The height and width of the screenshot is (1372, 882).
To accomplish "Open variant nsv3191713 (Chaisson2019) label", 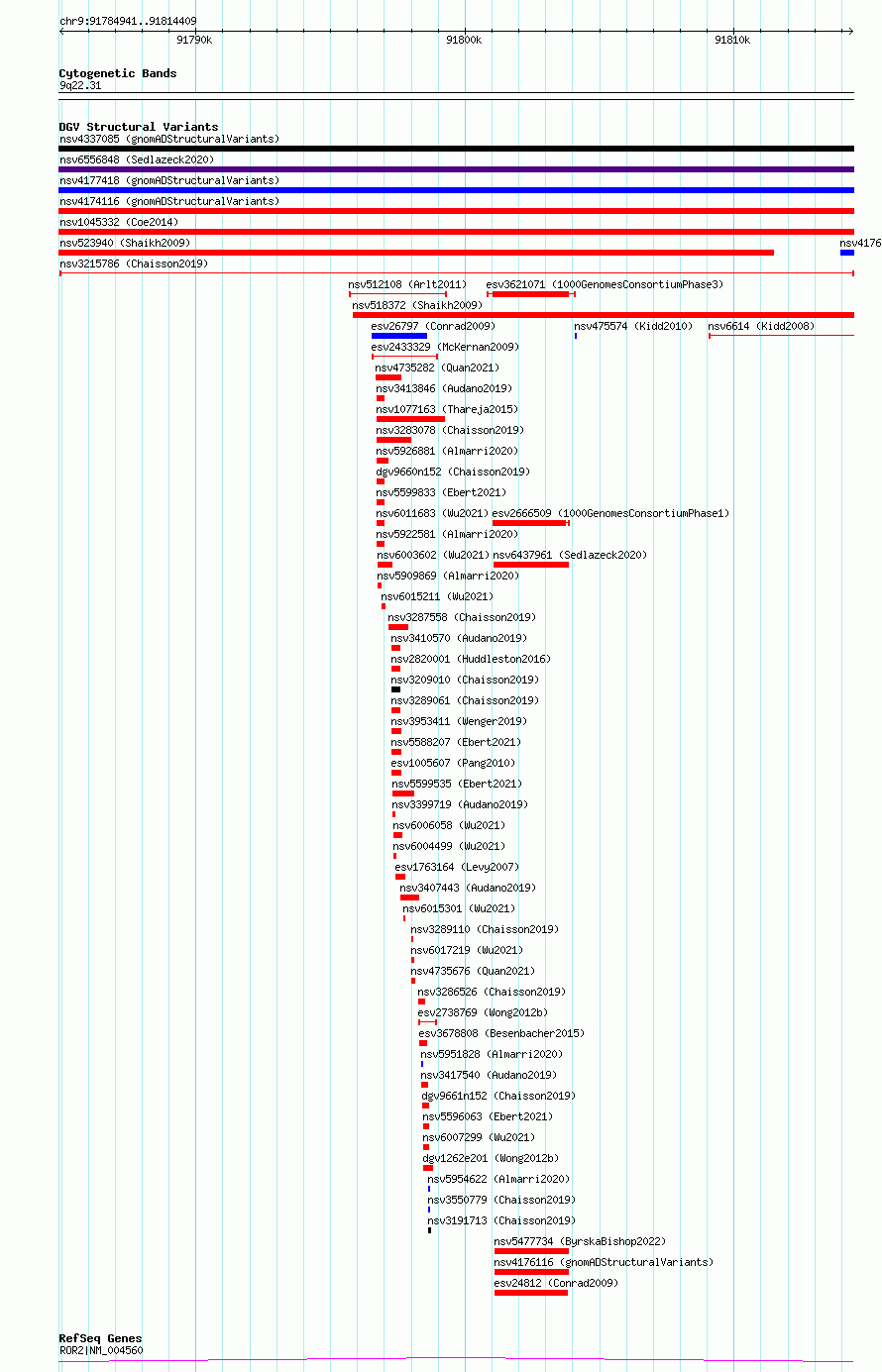I will coord(501,1220).
